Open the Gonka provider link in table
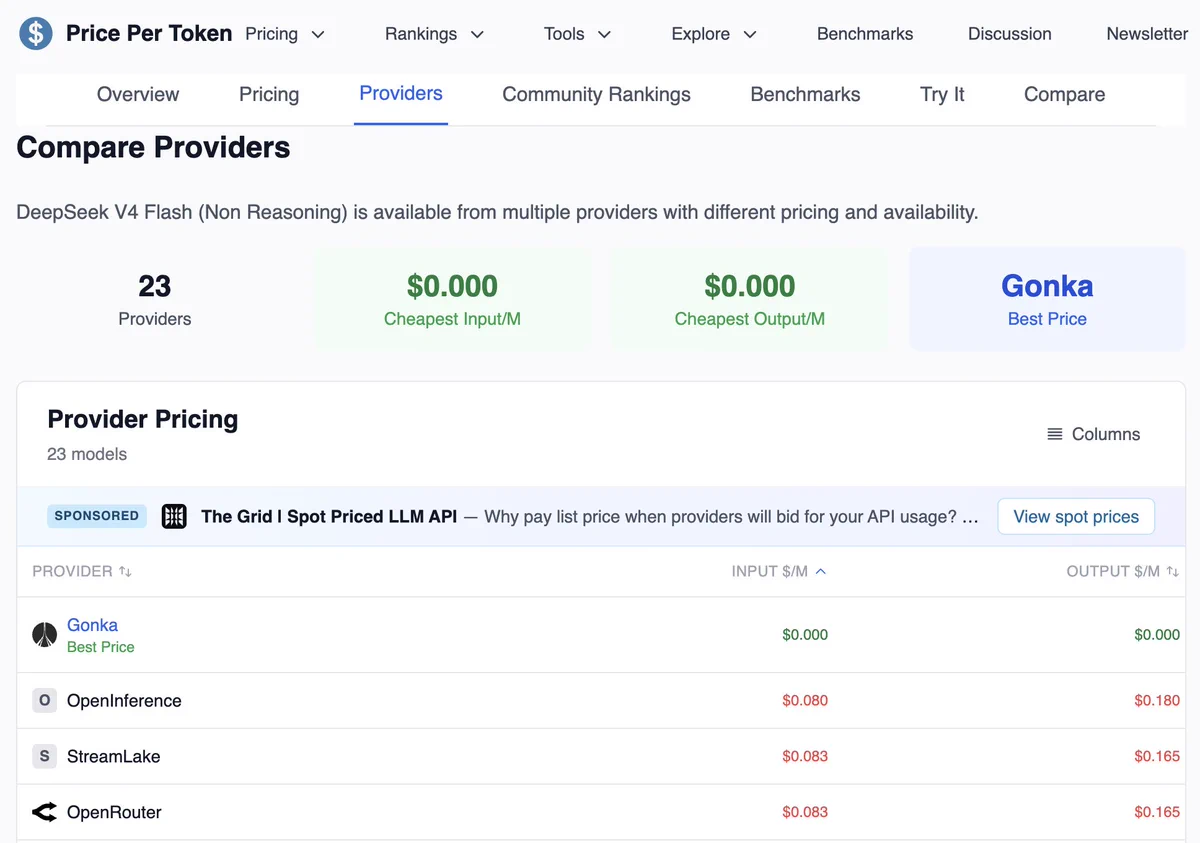Screen dimensions: 1200x843 92,625
